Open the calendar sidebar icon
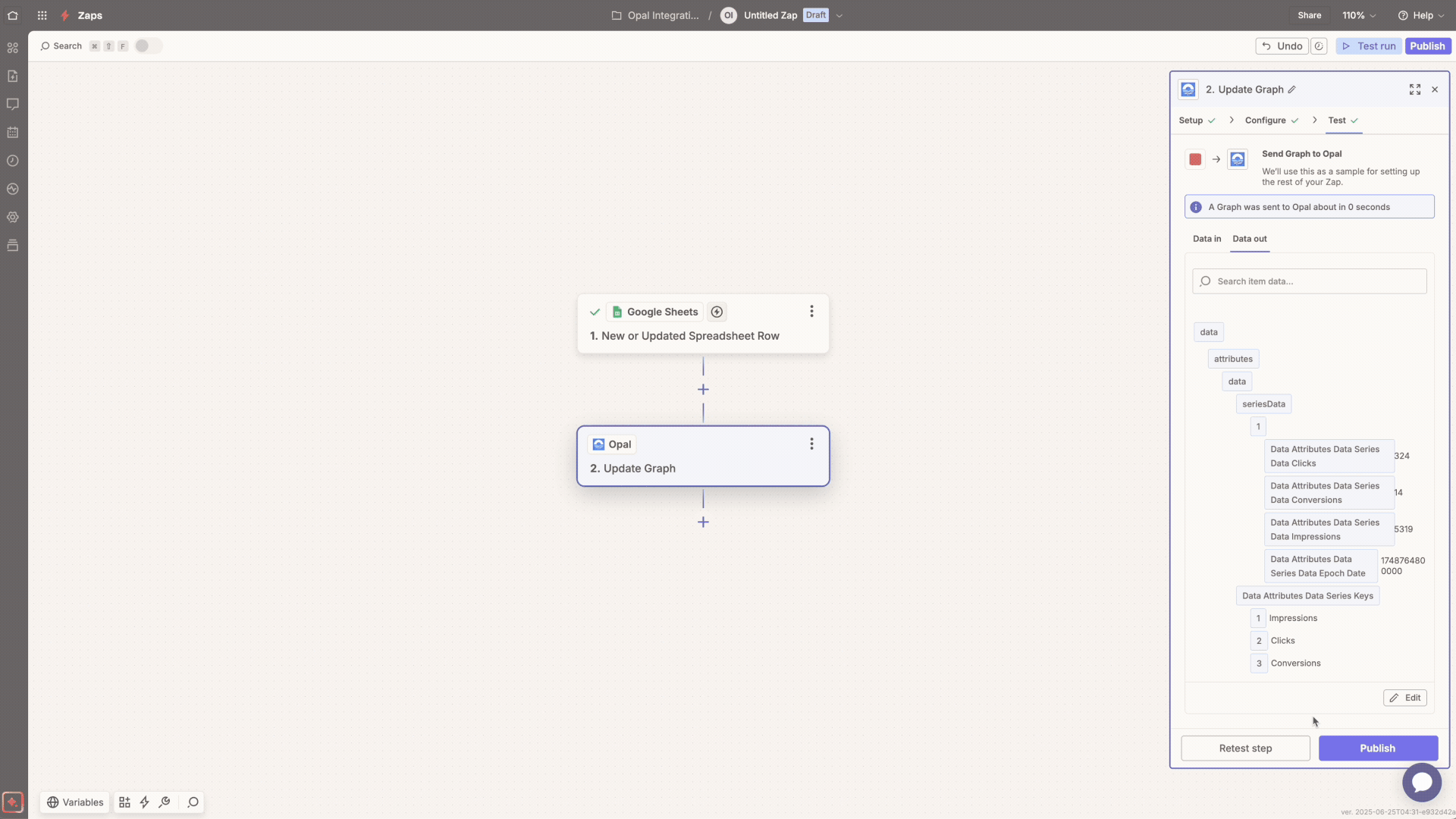The width and height of the screenshot is (1456, 819). click(x=13, y=133)
